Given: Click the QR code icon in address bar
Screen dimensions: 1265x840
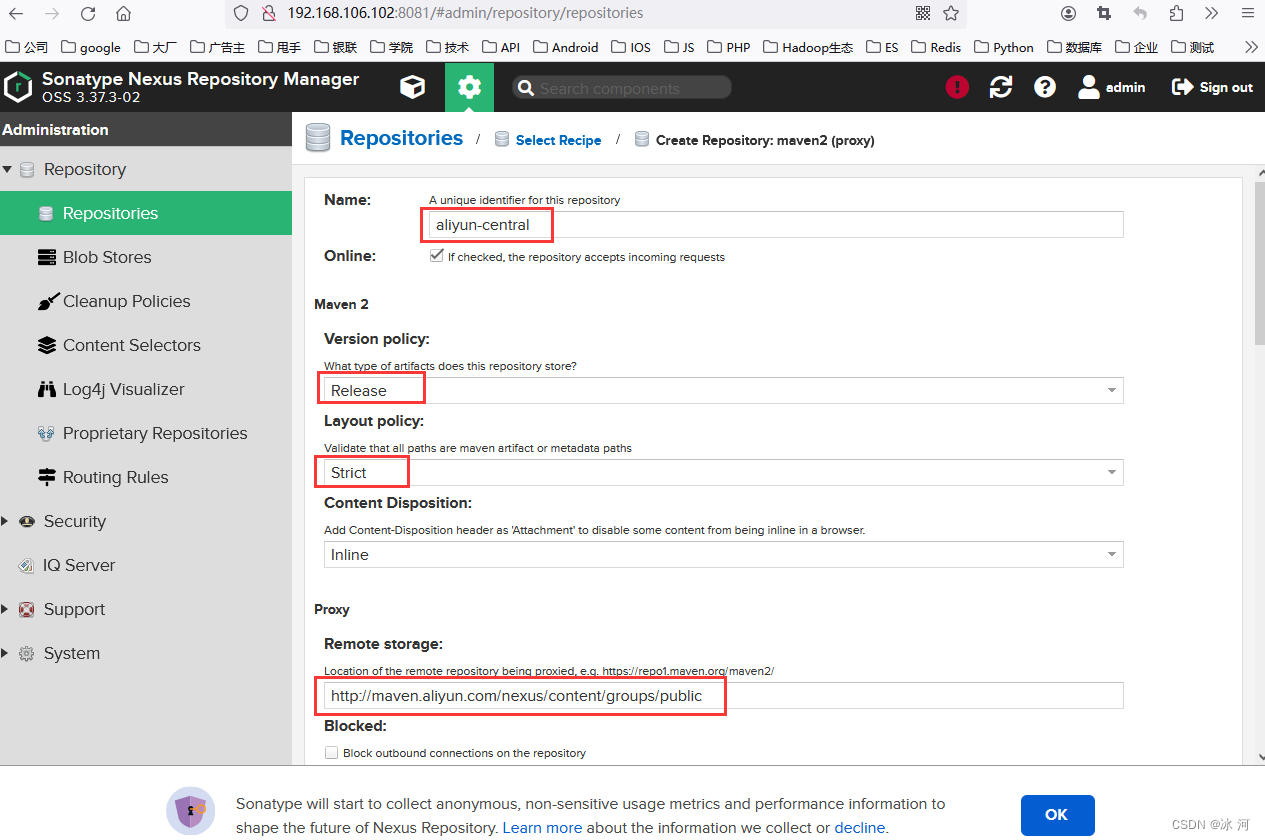Looking at the screenshot, I should pos(923,14).
